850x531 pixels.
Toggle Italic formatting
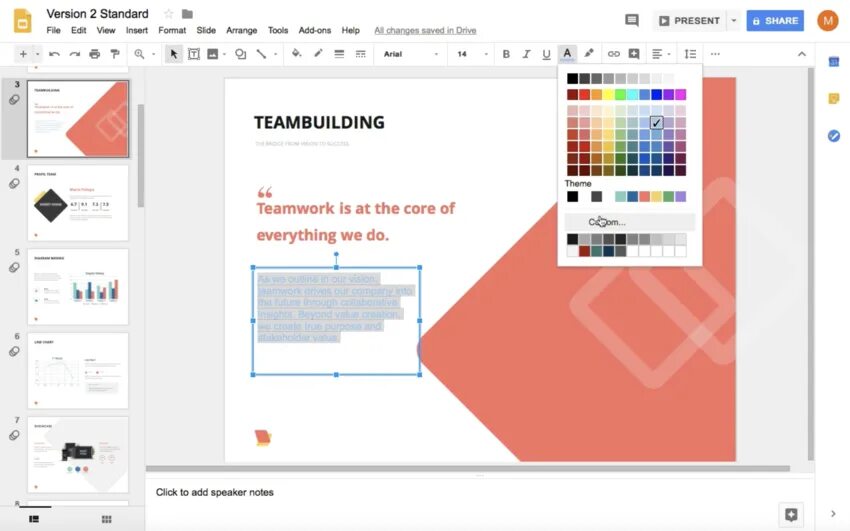526,54
